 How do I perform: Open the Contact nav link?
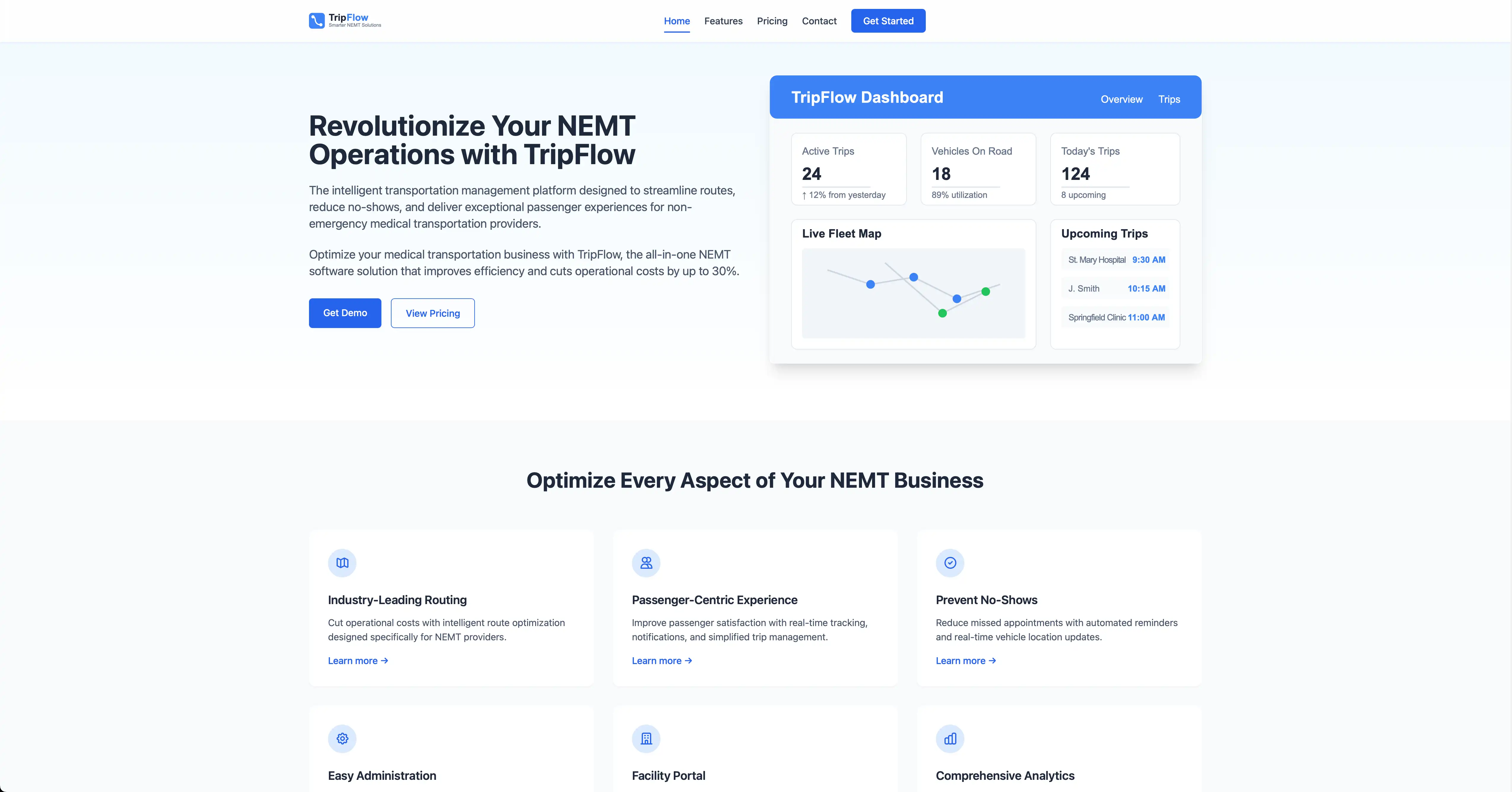pyautogui.click(x=819, y=21)
